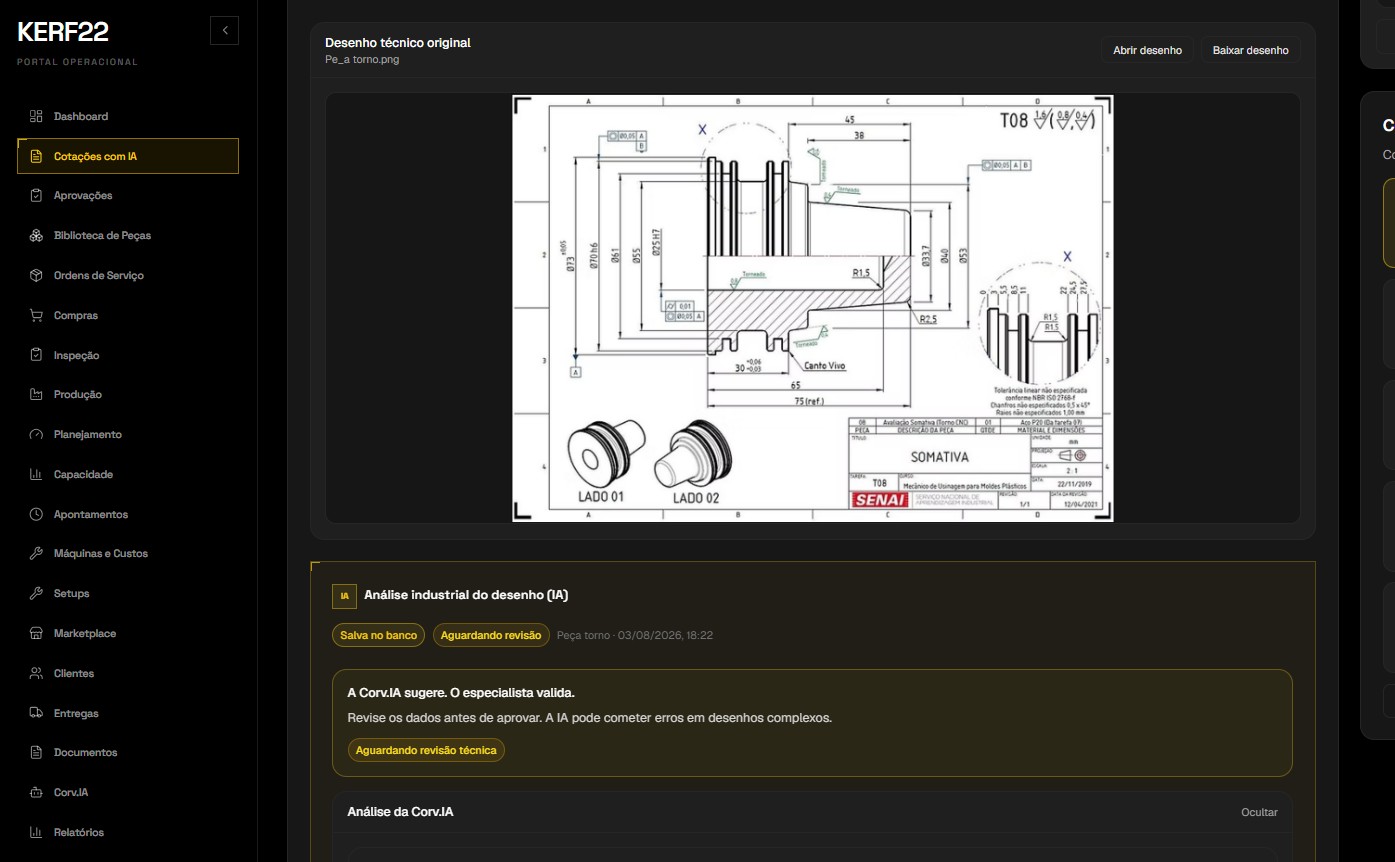Go to Apontamentos
The image size is (1395, 862).
coord(128,514)
